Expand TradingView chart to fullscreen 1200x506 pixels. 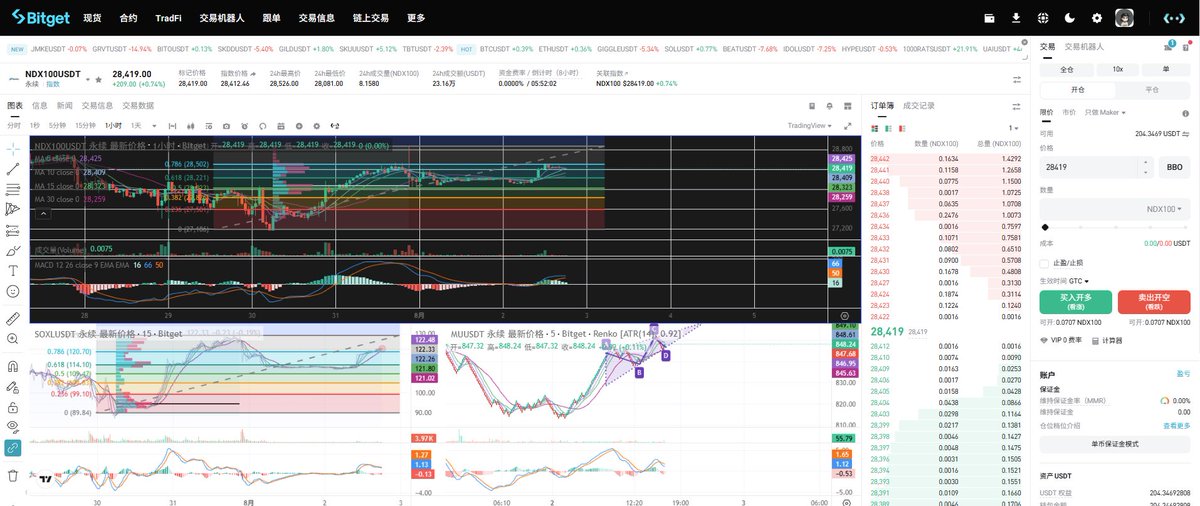click(850, 126)
